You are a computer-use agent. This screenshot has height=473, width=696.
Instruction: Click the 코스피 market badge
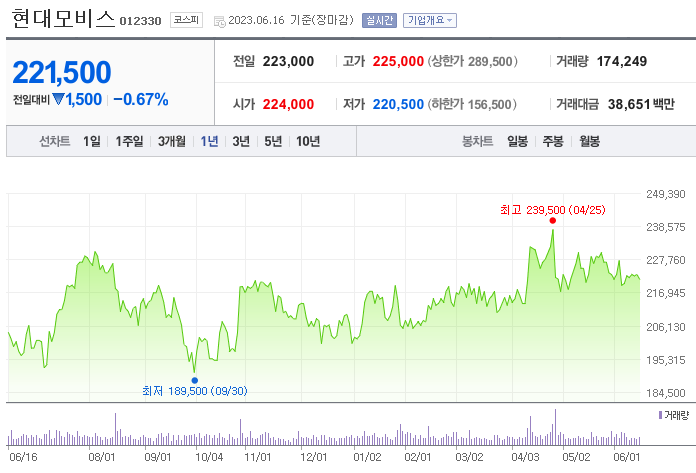(186, 20)
